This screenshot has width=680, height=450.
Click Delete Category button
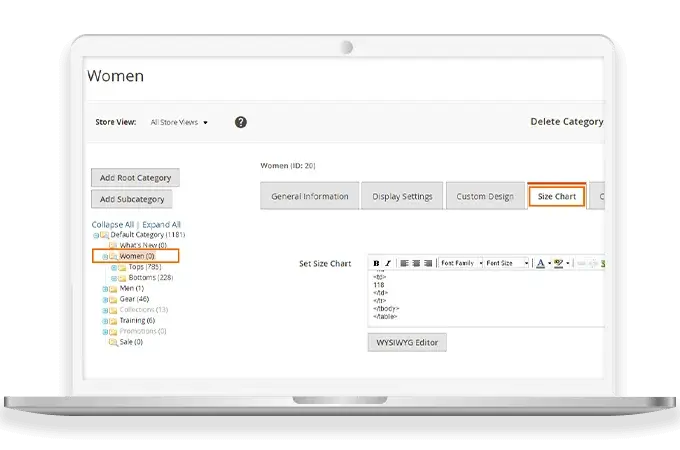[566, 122]
